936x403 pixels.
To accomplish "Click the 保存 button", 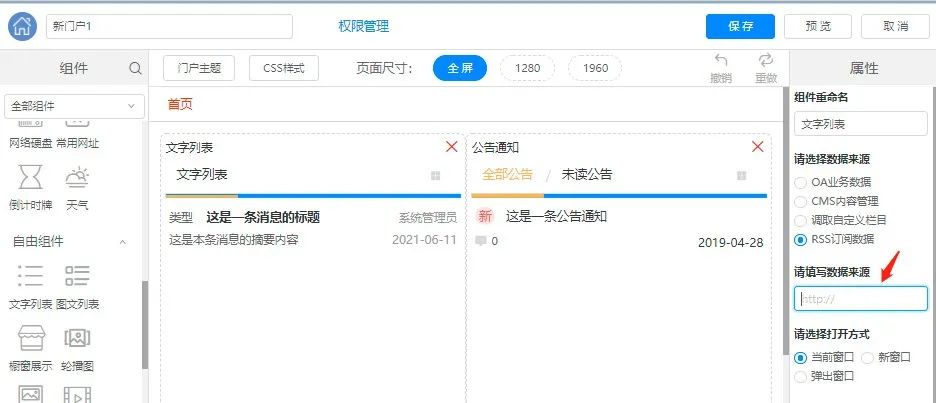I will click(x=740, y=26).
